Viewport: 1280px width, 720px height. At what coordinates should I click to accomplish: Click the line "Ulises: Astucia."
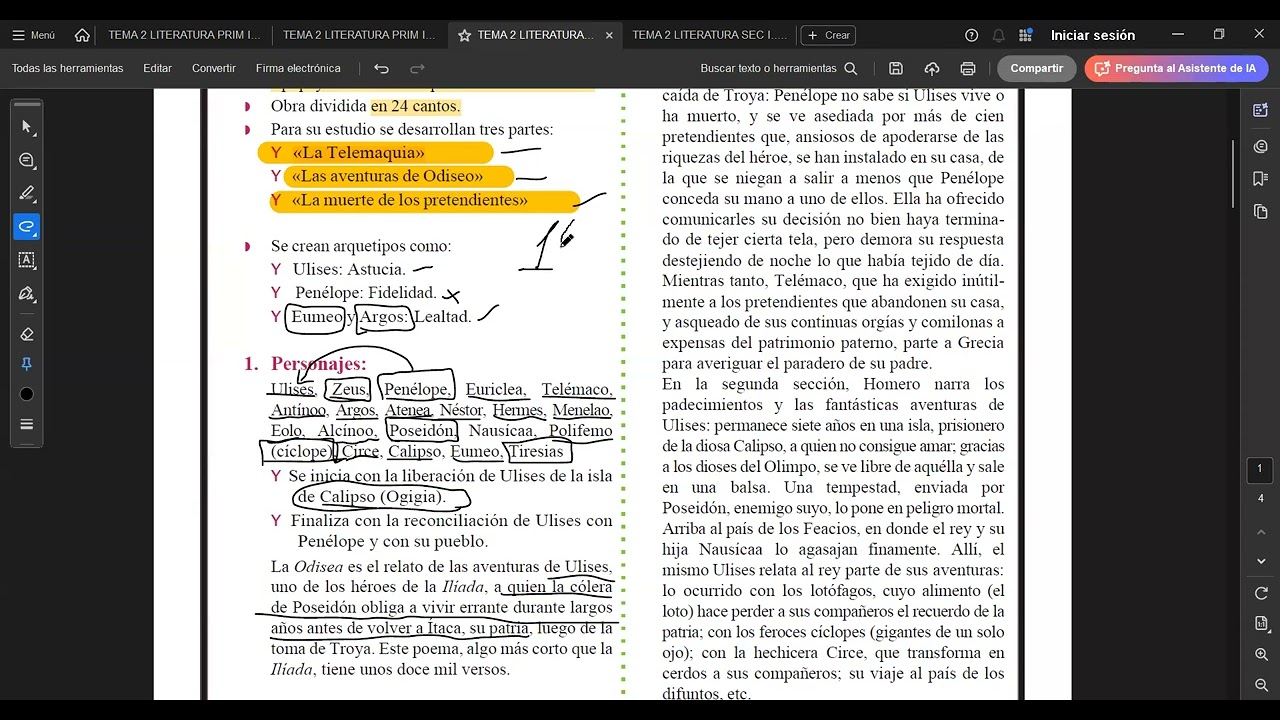pos(349,269)
